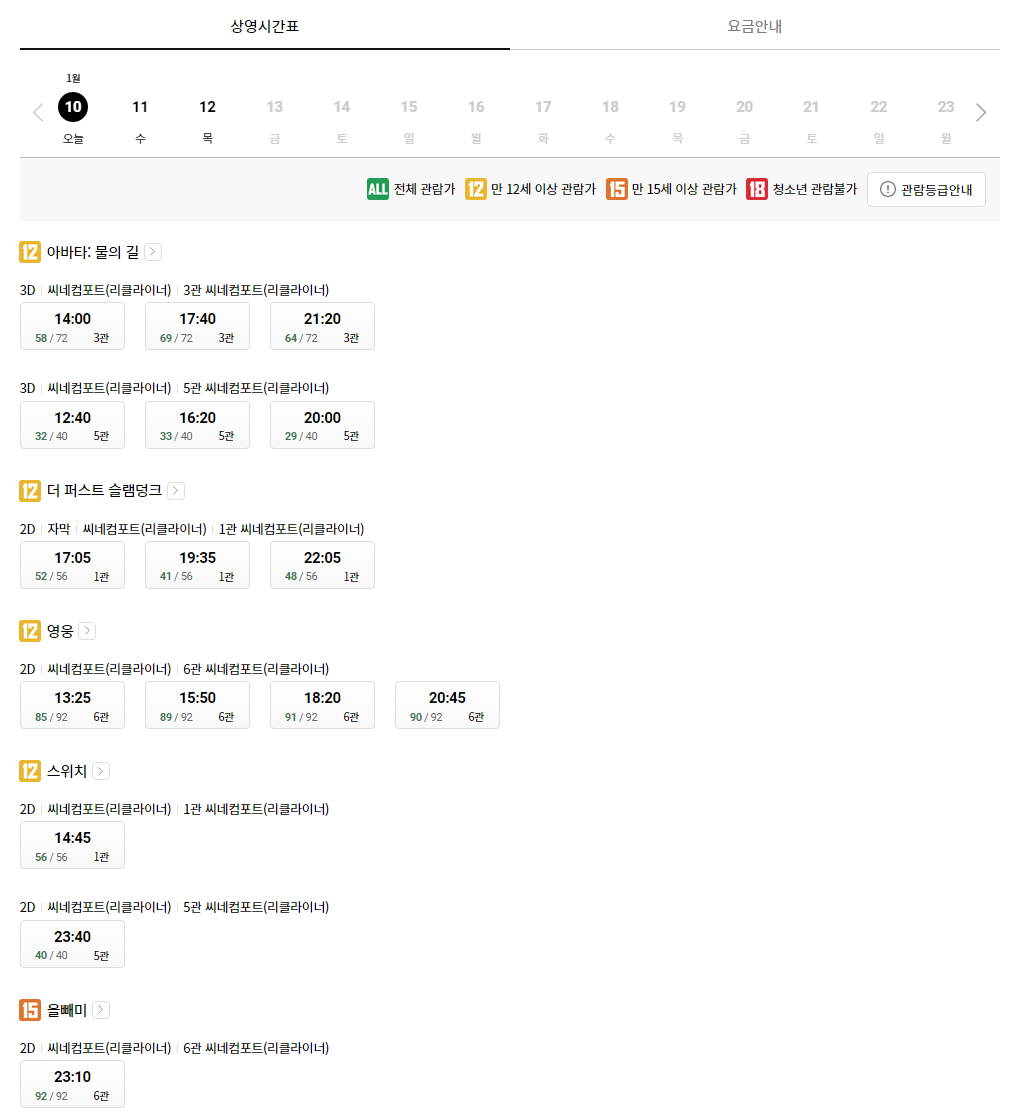Click the 15 rating legend icon
1020x1119 pixels.
[x=617, y=189]
